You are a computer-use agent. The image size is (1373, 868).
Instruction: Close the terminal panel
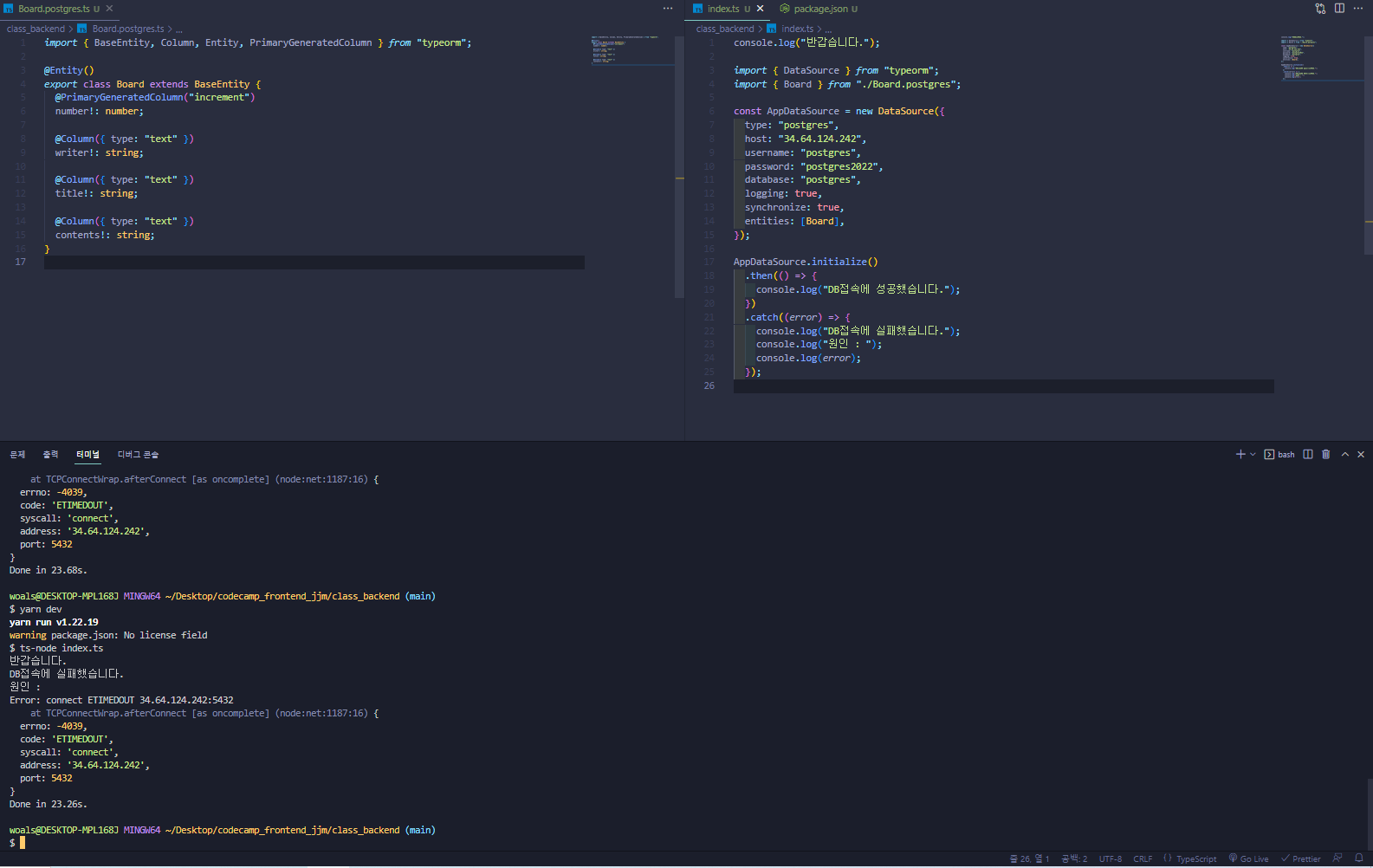point(1361,454)
